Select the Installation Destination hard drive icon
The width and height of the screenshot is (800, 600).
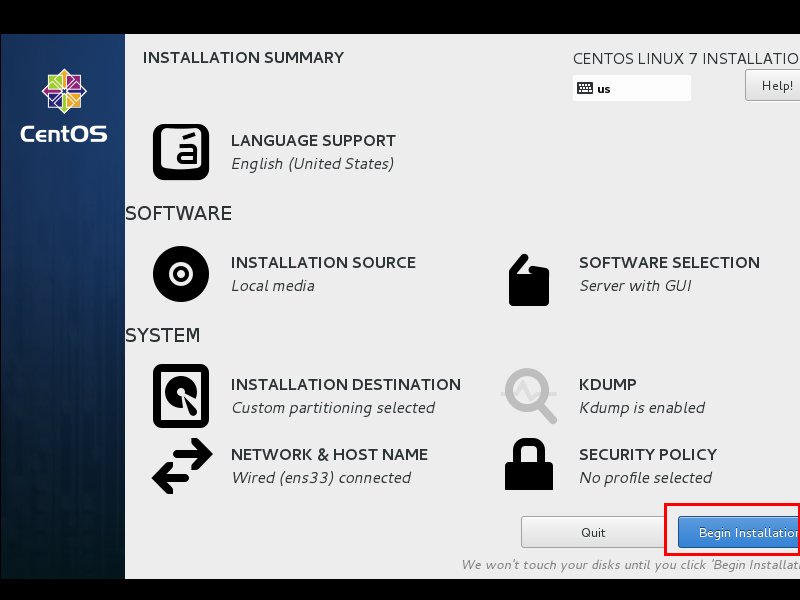click(181, 396)
